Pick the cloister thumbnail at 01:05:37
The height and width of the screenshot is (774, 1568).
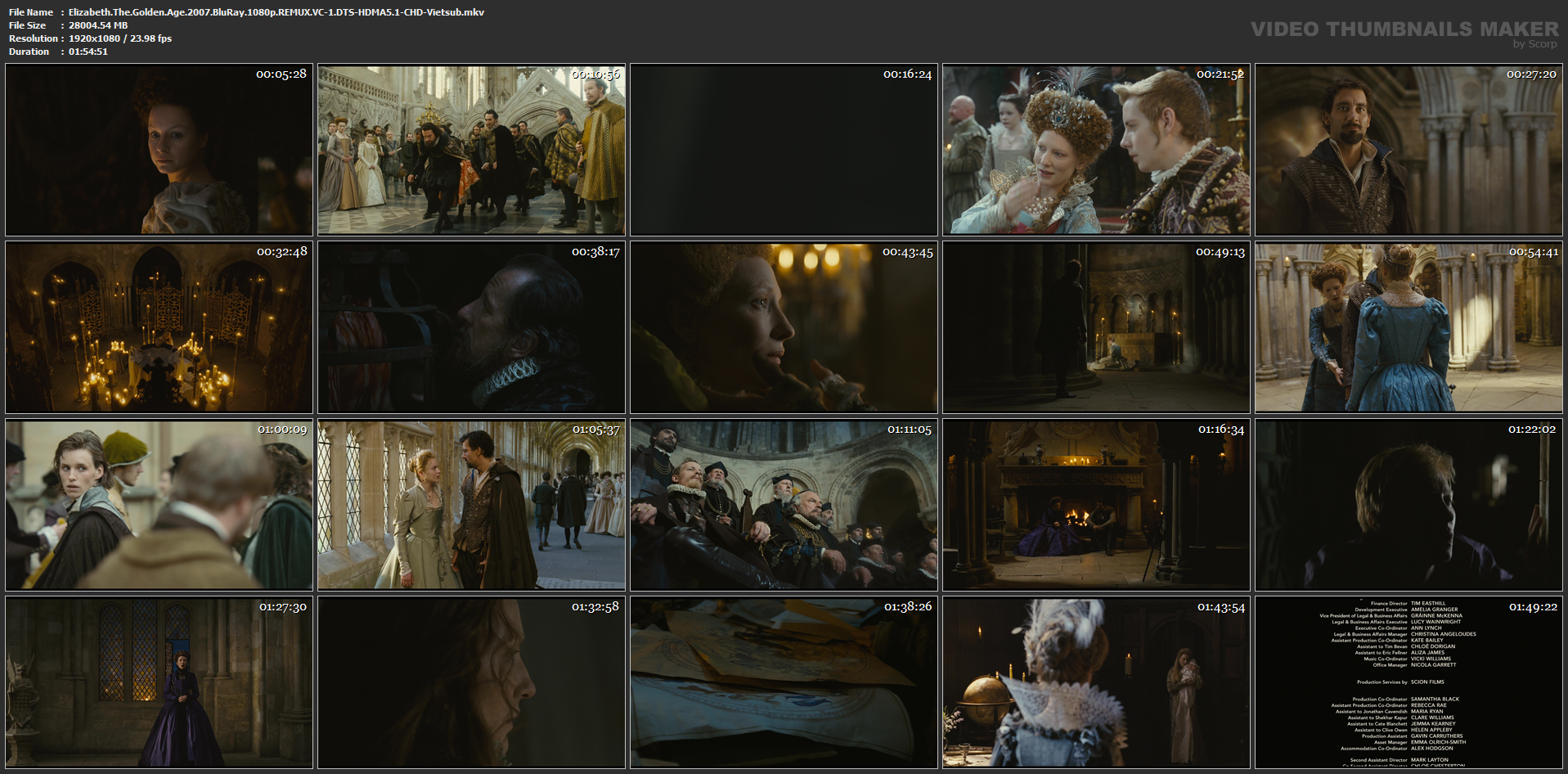coord(472,505)
